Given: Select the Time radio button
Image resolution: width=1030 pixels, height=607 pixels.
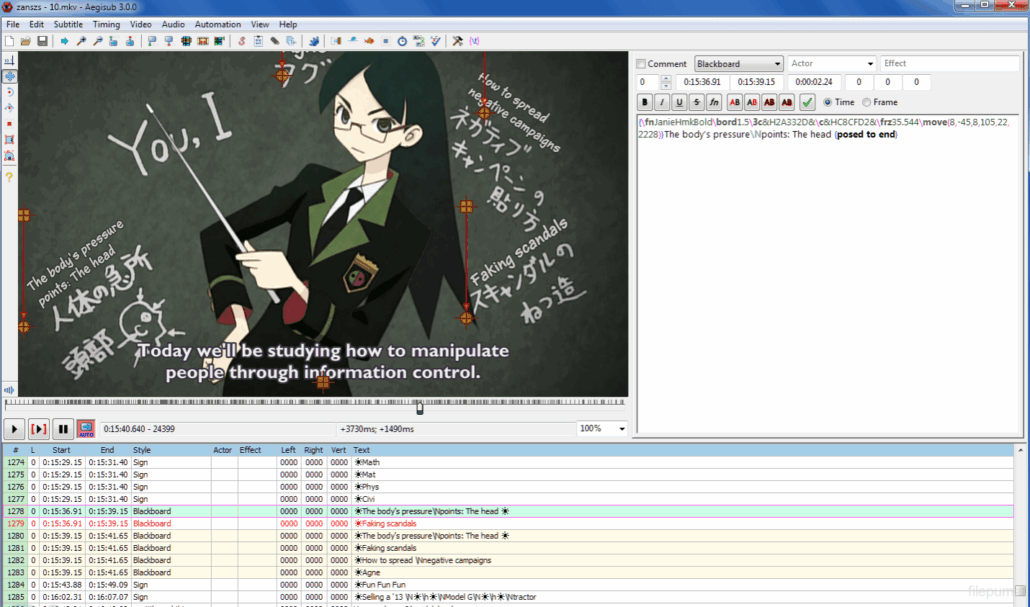Looking at the screenshot, I should point(828,102).
